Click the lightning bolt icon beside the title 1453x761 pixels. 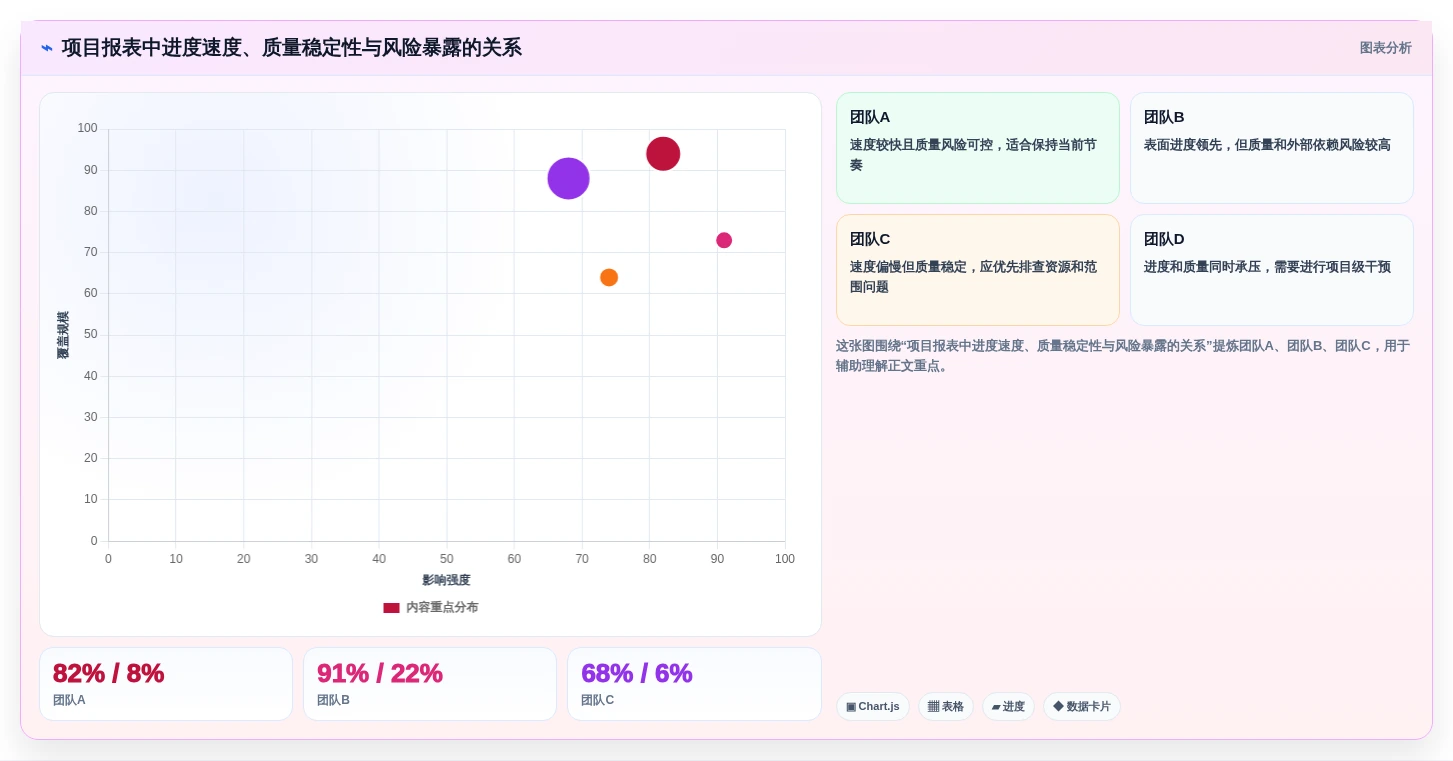coord(47,48)
